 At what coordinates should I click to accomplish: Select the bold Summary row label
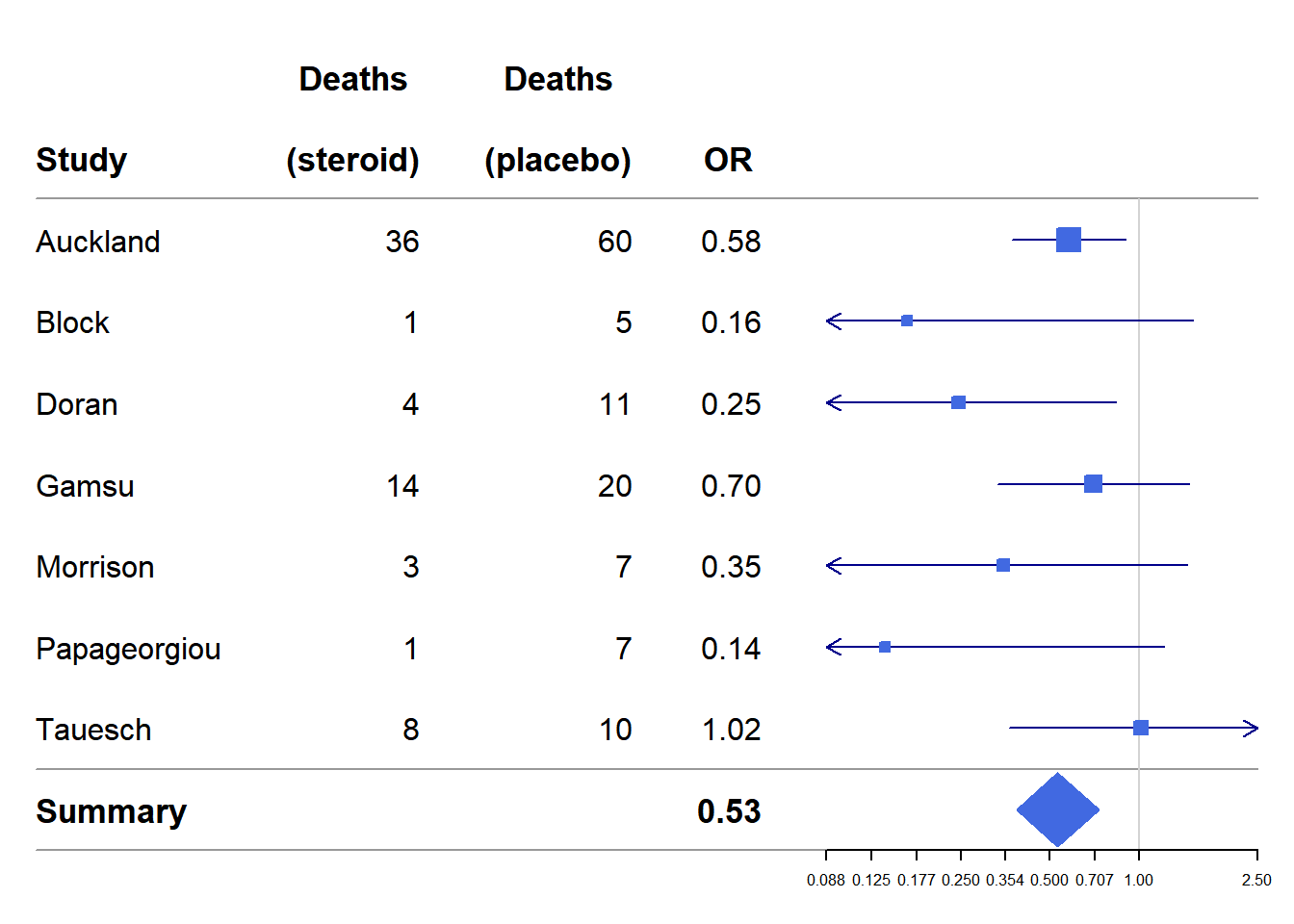point(111,811)
